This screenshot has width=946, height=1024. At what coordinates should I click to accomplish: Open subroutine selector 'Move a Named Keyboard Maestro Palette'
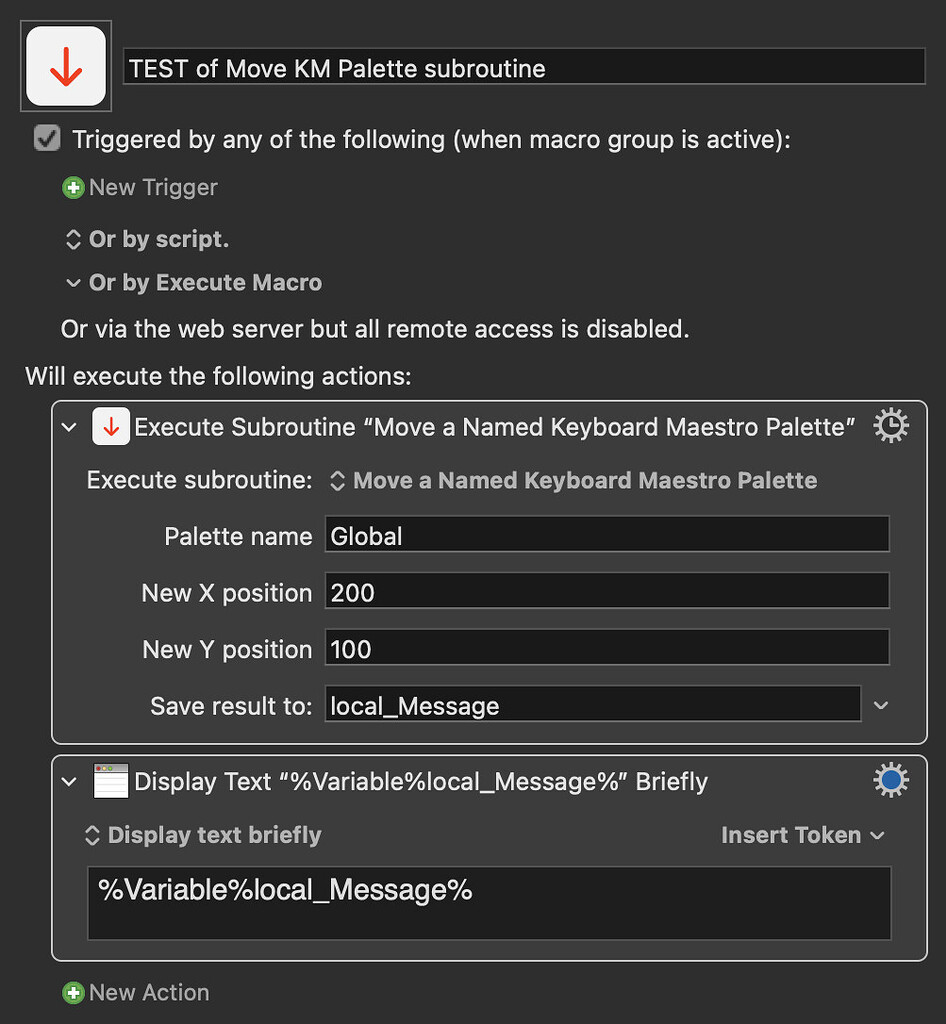(573, 481)
